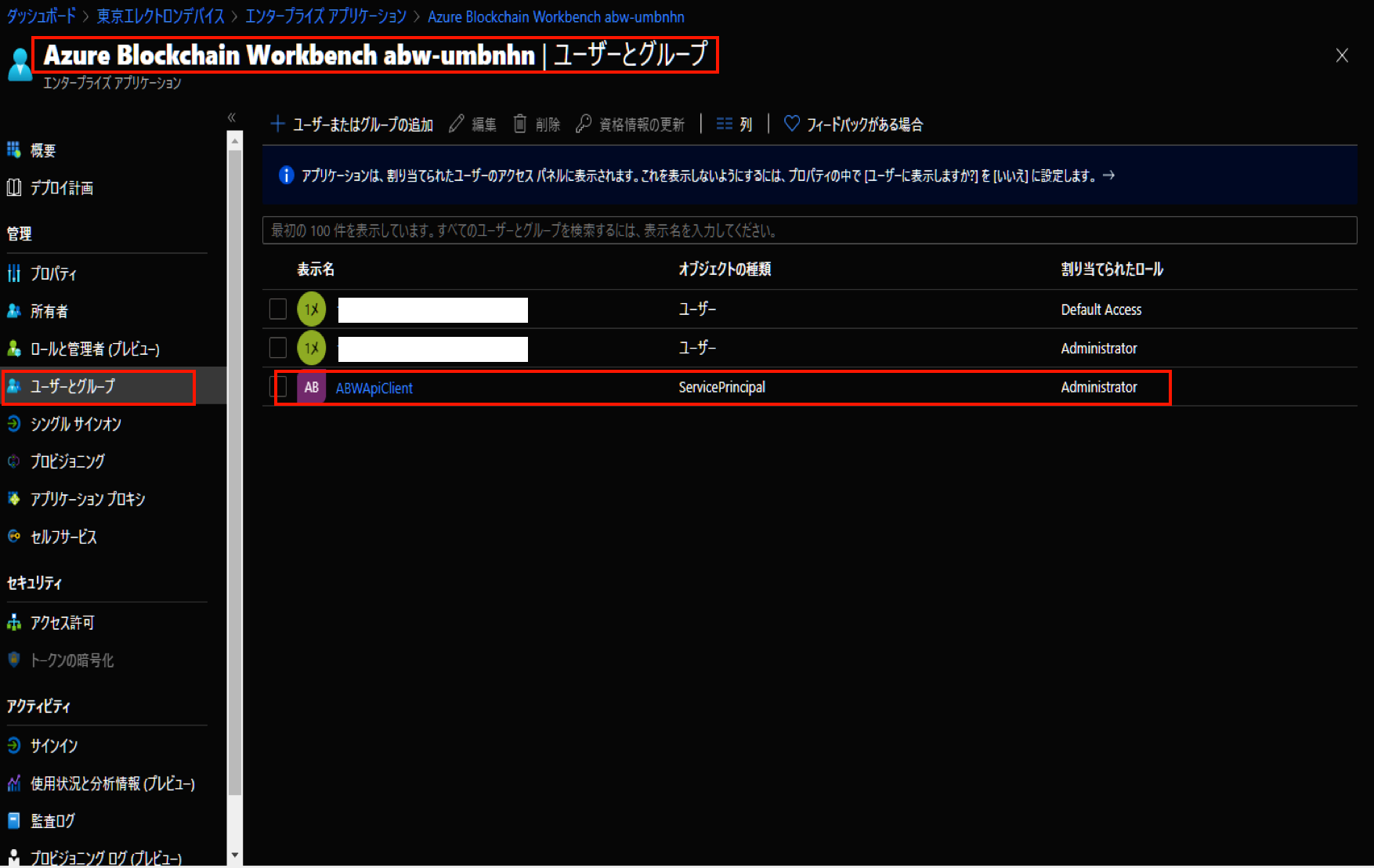
Task: Open ロールと管理者 (プレビュー) item
Action: coord(95,349)
